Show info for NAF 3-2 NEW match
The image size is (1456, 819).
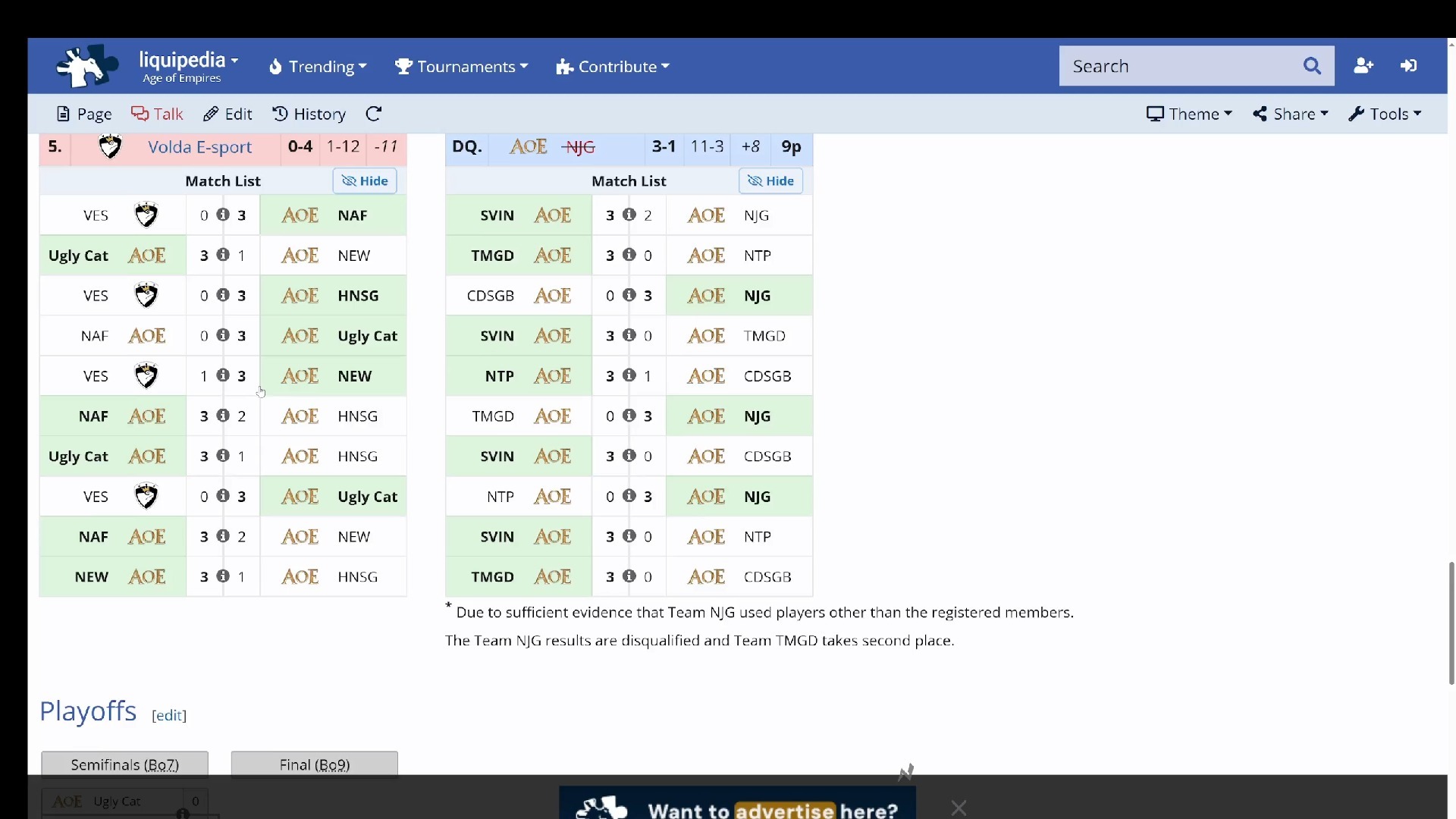(x=223, y=536)
